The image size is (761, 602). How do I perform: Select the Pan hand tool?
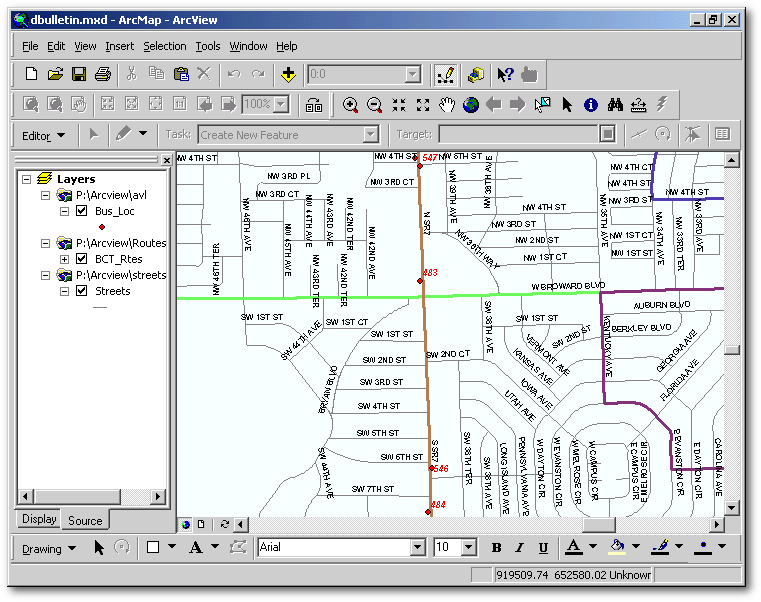click(x=447, y=105)
